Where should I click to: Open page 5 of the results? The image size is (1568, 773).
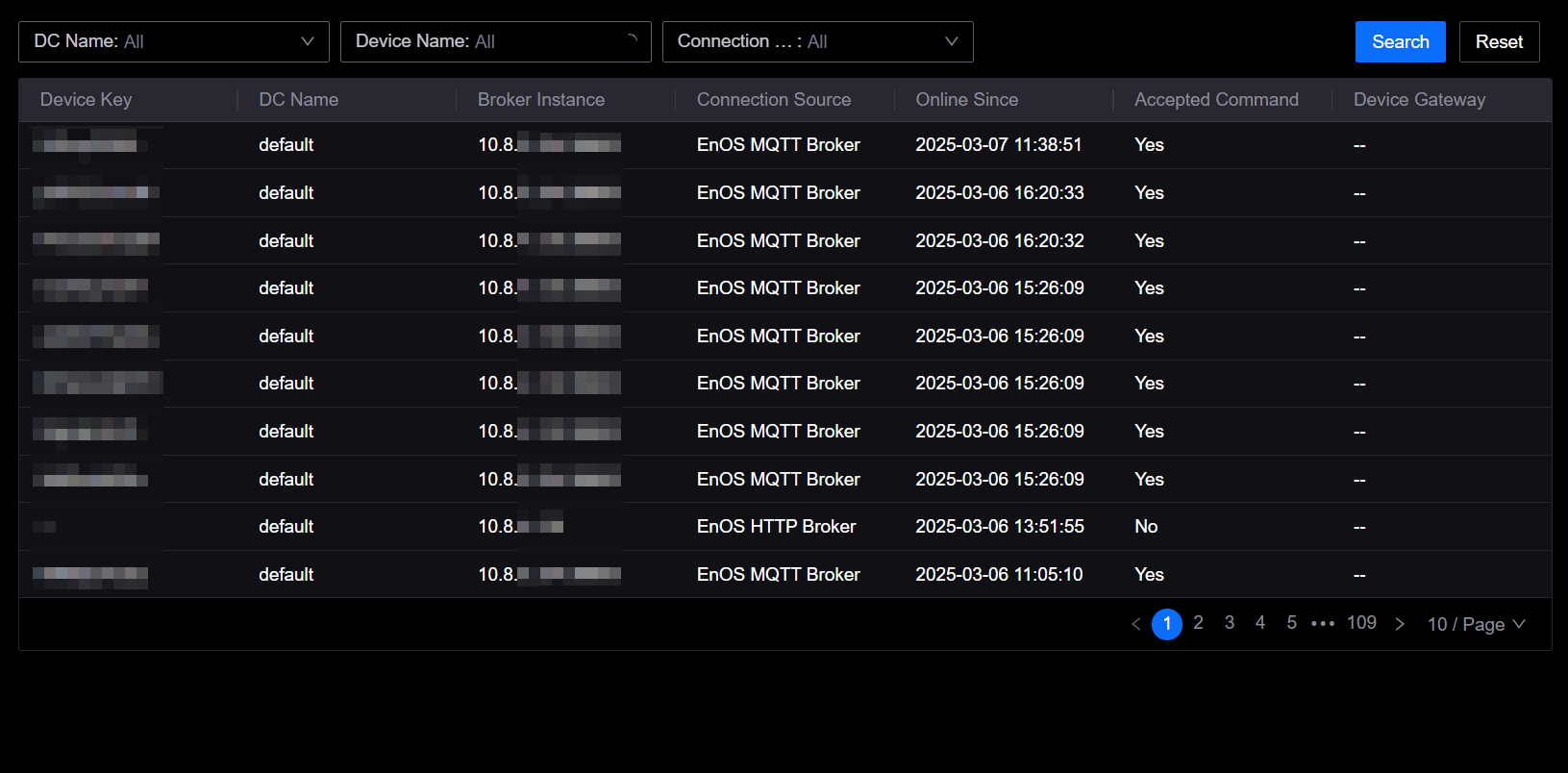(x=1291, y=623)
